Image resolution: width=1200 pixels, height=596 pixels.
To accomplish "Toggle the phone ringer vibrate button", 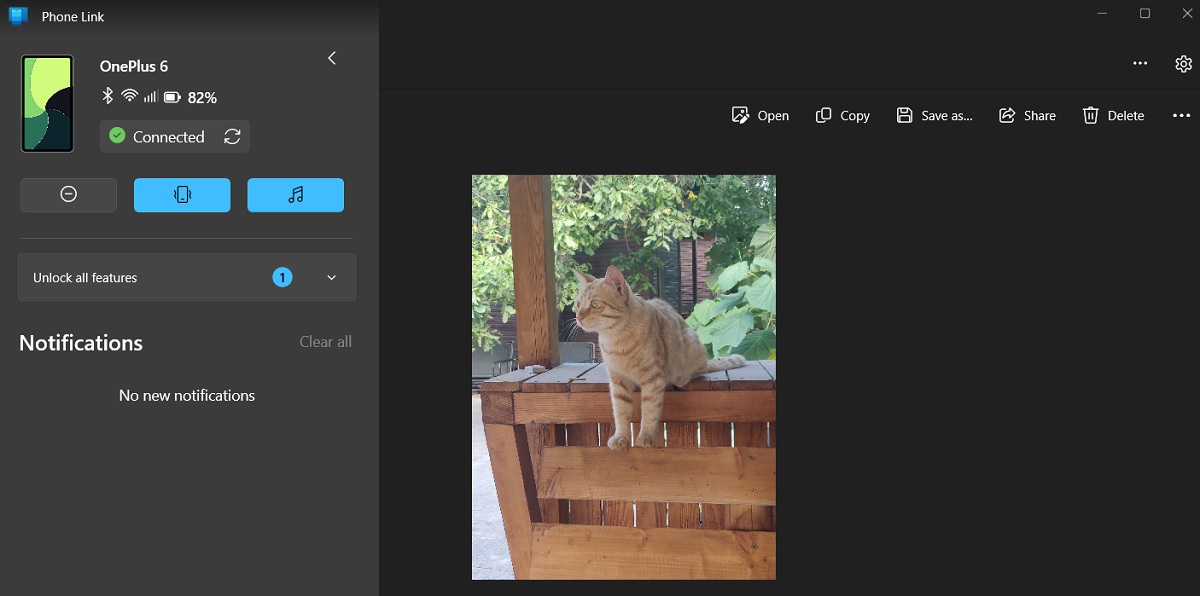I will click(x=182, y=195).
